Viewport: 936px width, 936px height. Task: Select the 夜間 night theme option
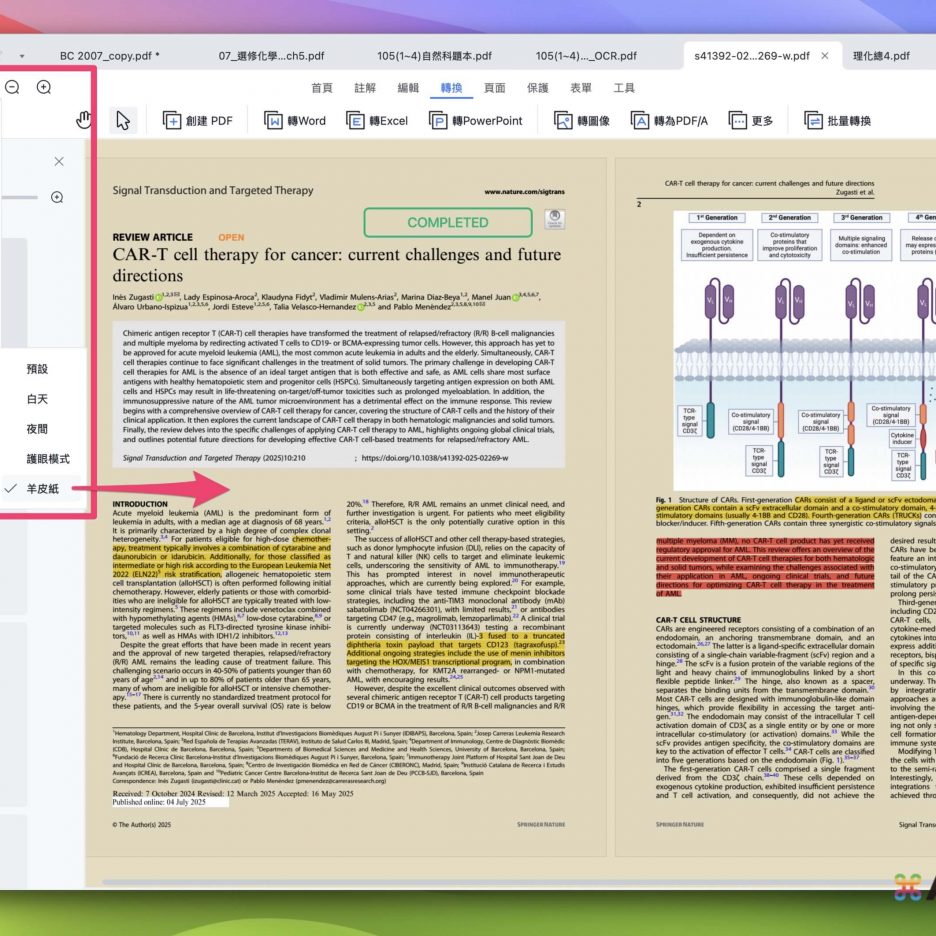[37, 428]
